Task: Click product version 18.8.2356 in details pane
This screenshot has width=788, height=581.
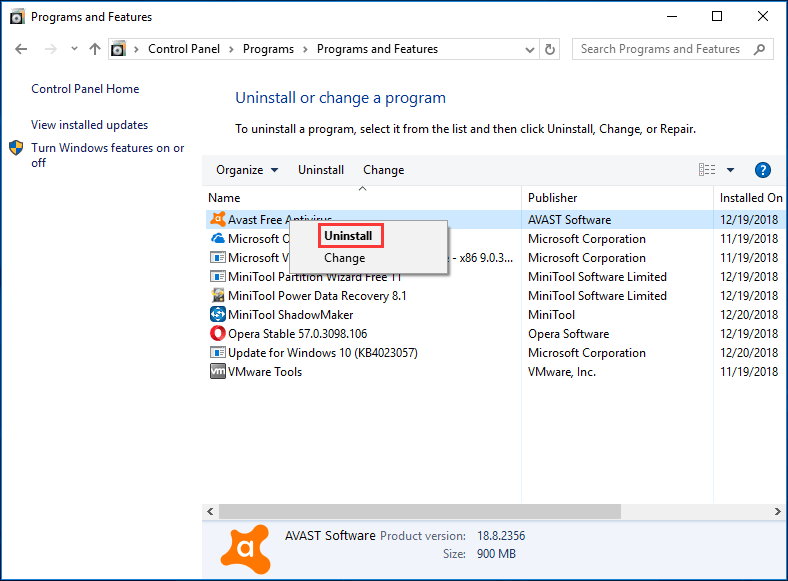Action: (501, 536)
